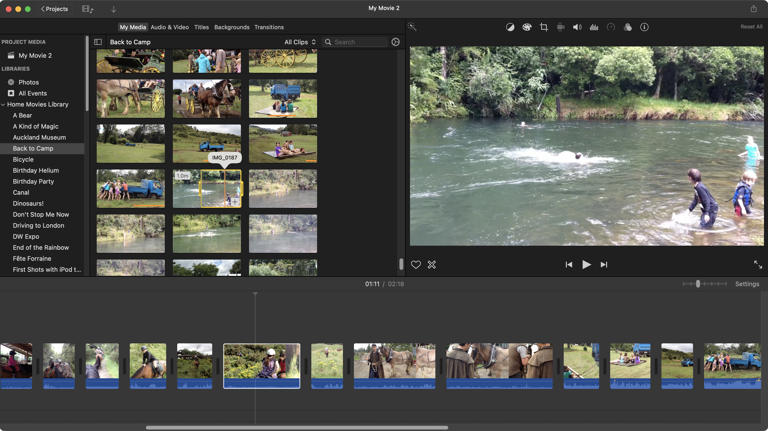Click the timeline horizontal scrollbar
The image size is (768, 431).
[297, 428]
